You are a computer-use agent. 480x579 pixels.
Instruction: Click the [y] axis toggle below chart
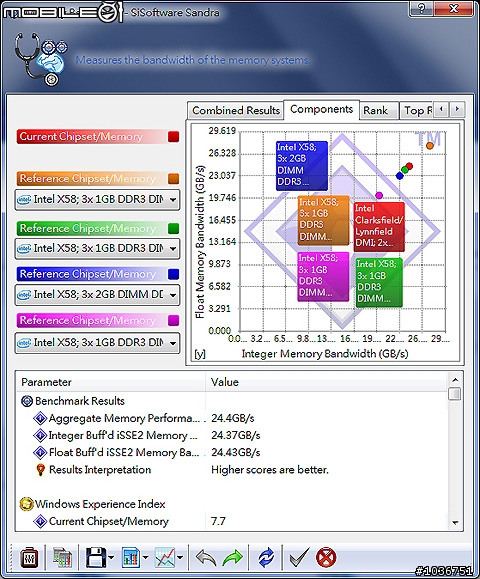click(200, 354)
